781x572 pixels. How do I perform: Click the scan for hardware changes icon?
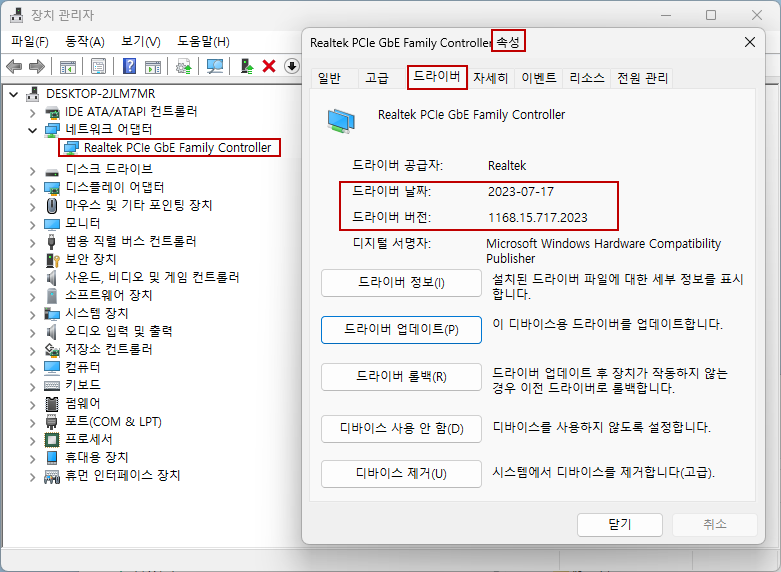[215, 66]
